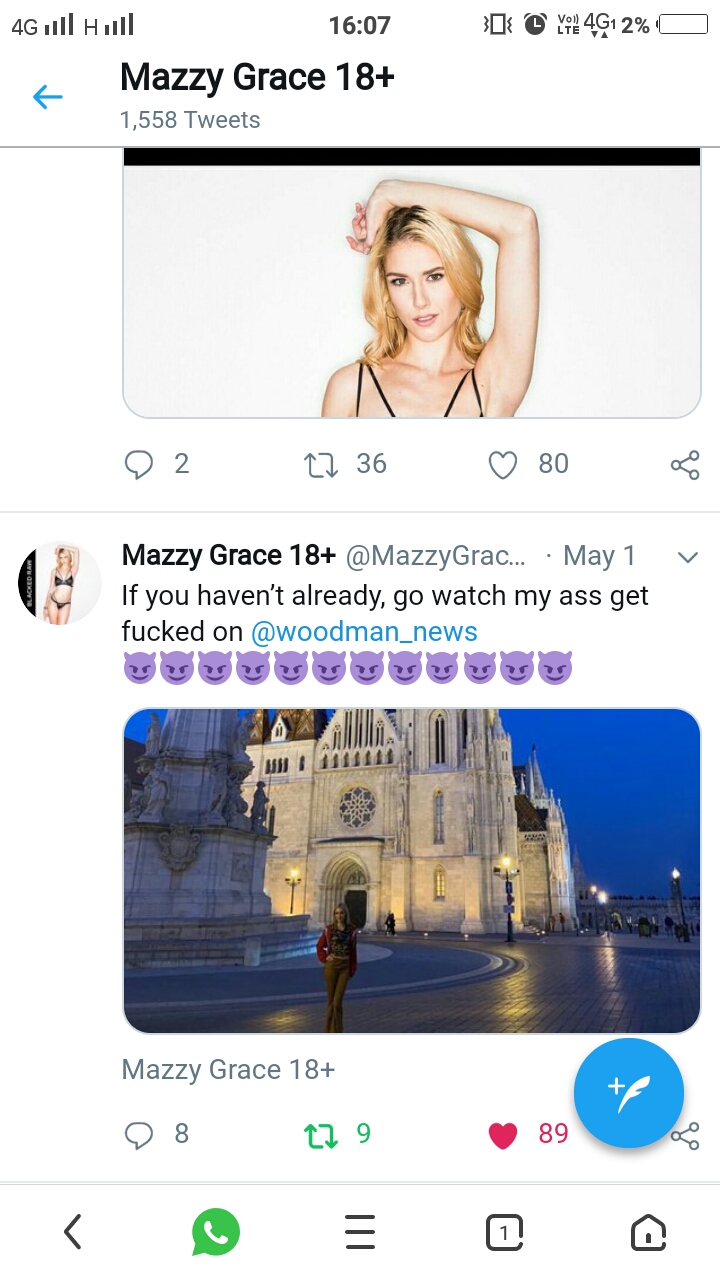Open the @woodman_news mention link
Image resolution: width=720 pixels, height=1280 pixels.
pos(364,632)
